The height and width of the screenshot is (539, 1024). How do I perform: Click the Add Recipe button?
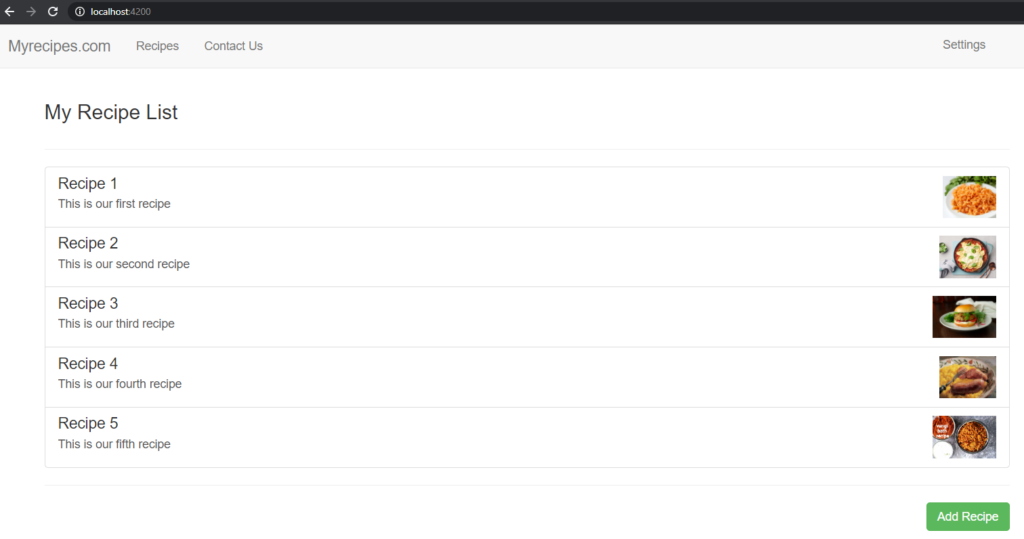tap(968, 516)
